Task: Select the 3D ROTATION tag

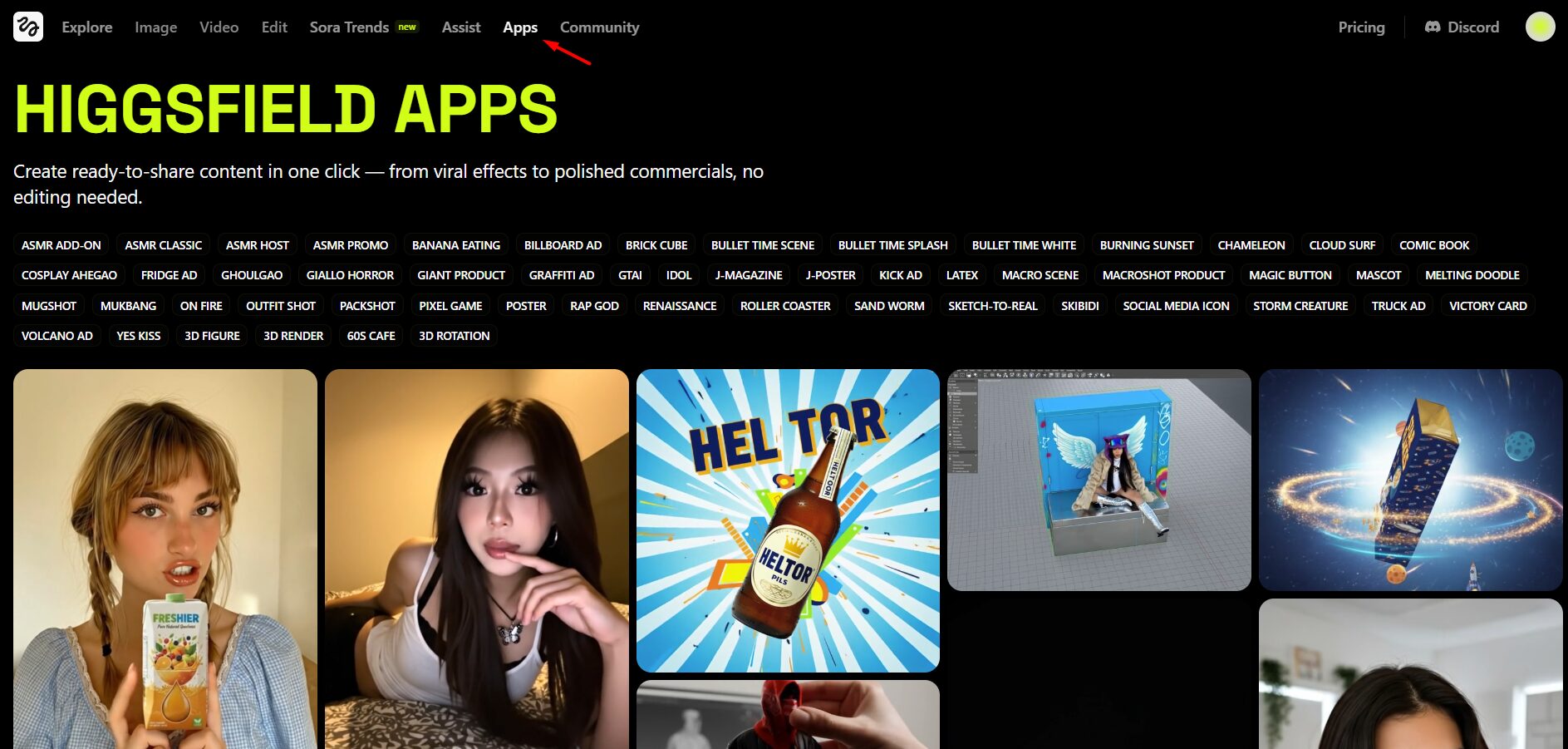Action: pyautogui.click(x=454, y=336)
